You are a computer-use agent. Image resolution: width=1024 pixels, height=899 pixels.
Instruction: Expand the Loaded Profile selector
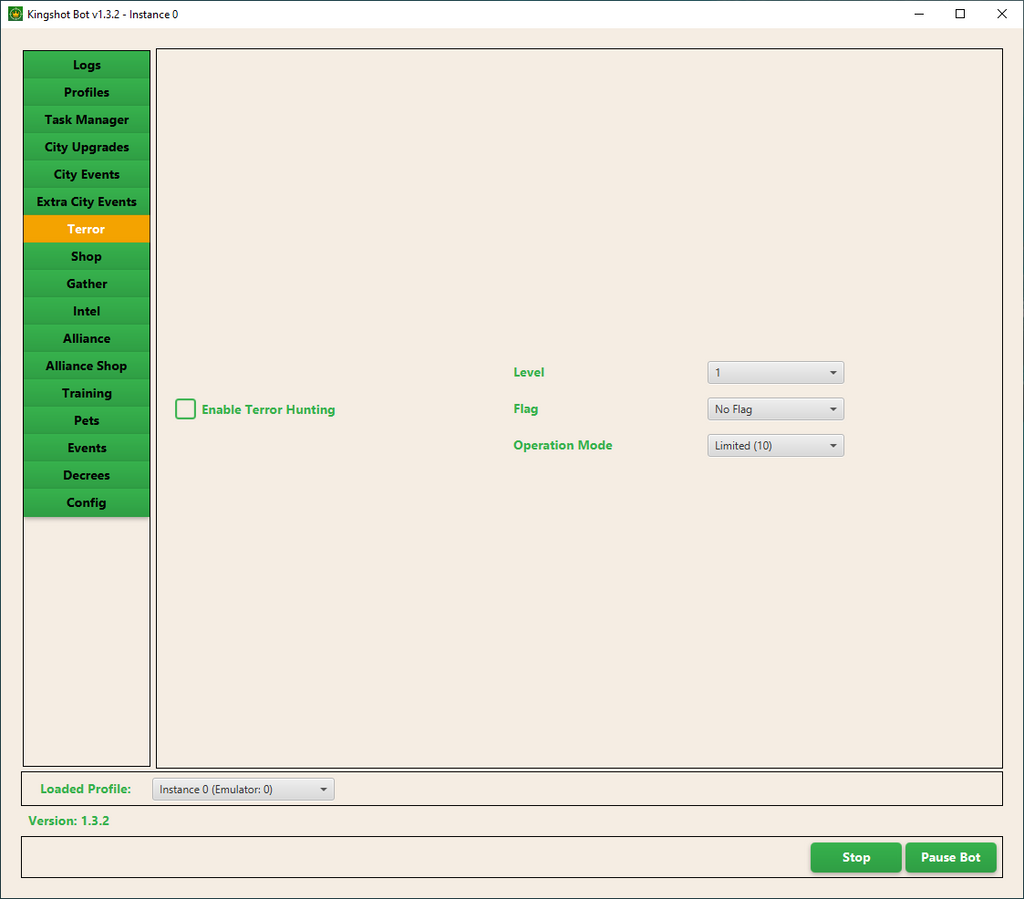(243, 789)
